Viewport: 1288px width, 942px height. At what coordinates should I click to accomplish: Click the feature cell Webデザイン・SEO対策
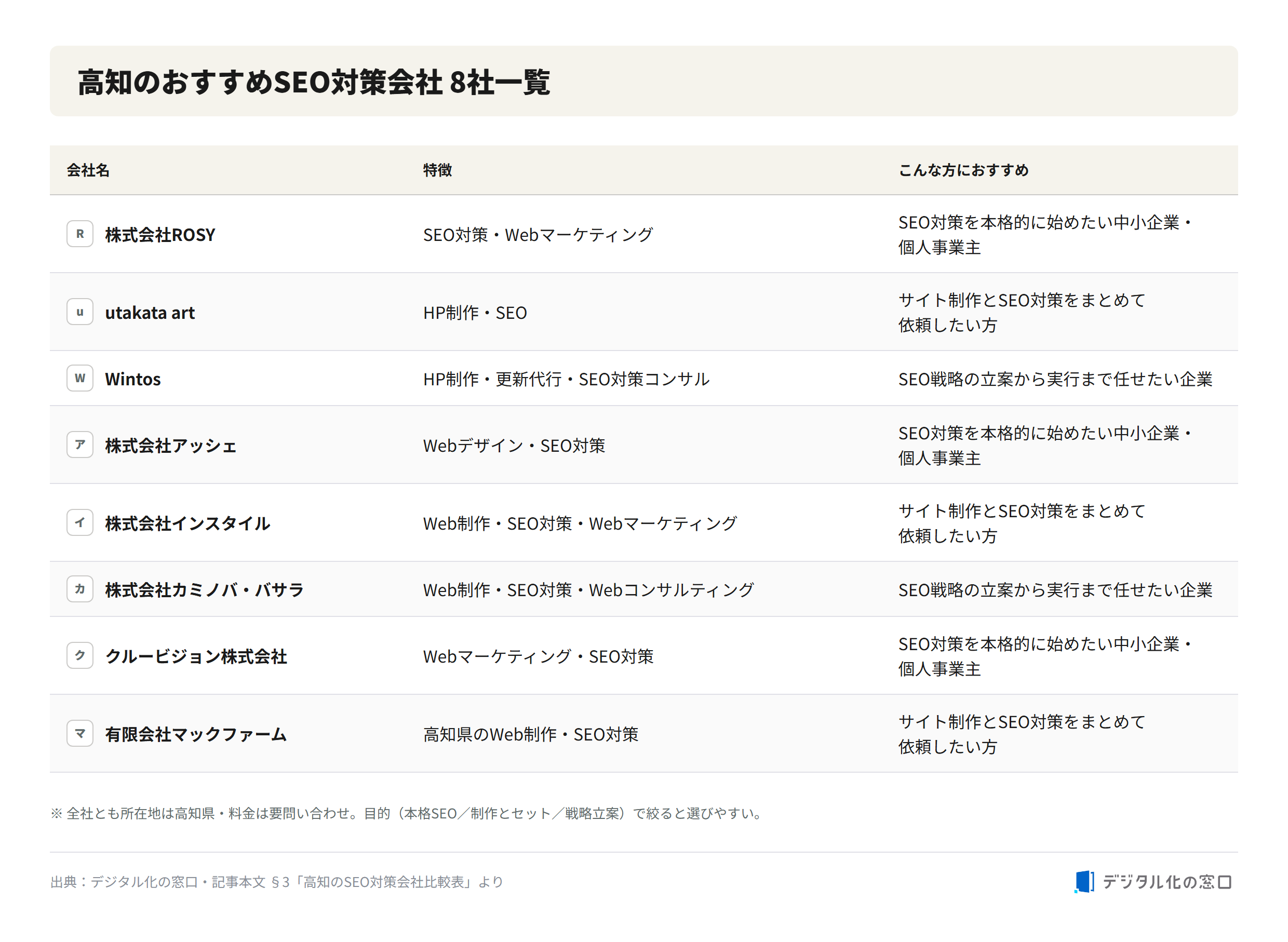[x=514, y=446]
